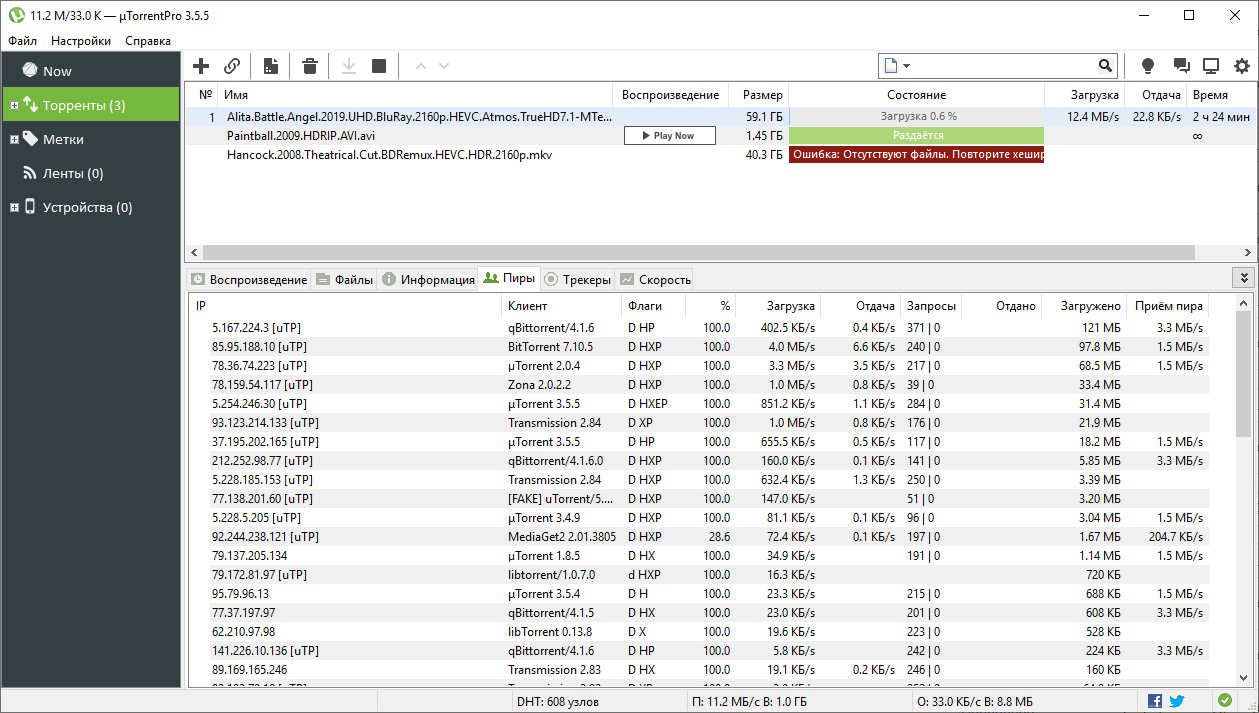Switch to the Трекеры tab
Image resolution: width=1259 pixels, height=713 pixels.
coord(576,279)
